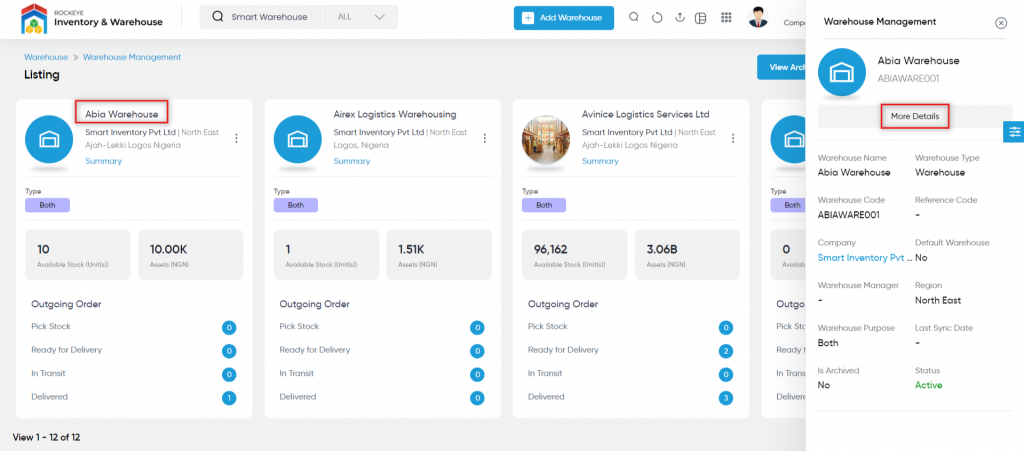Viewport: 1024px width, 451px height.
Task: Click the 10.00K Assets tile on Abia card
Action: coord(191,255)
